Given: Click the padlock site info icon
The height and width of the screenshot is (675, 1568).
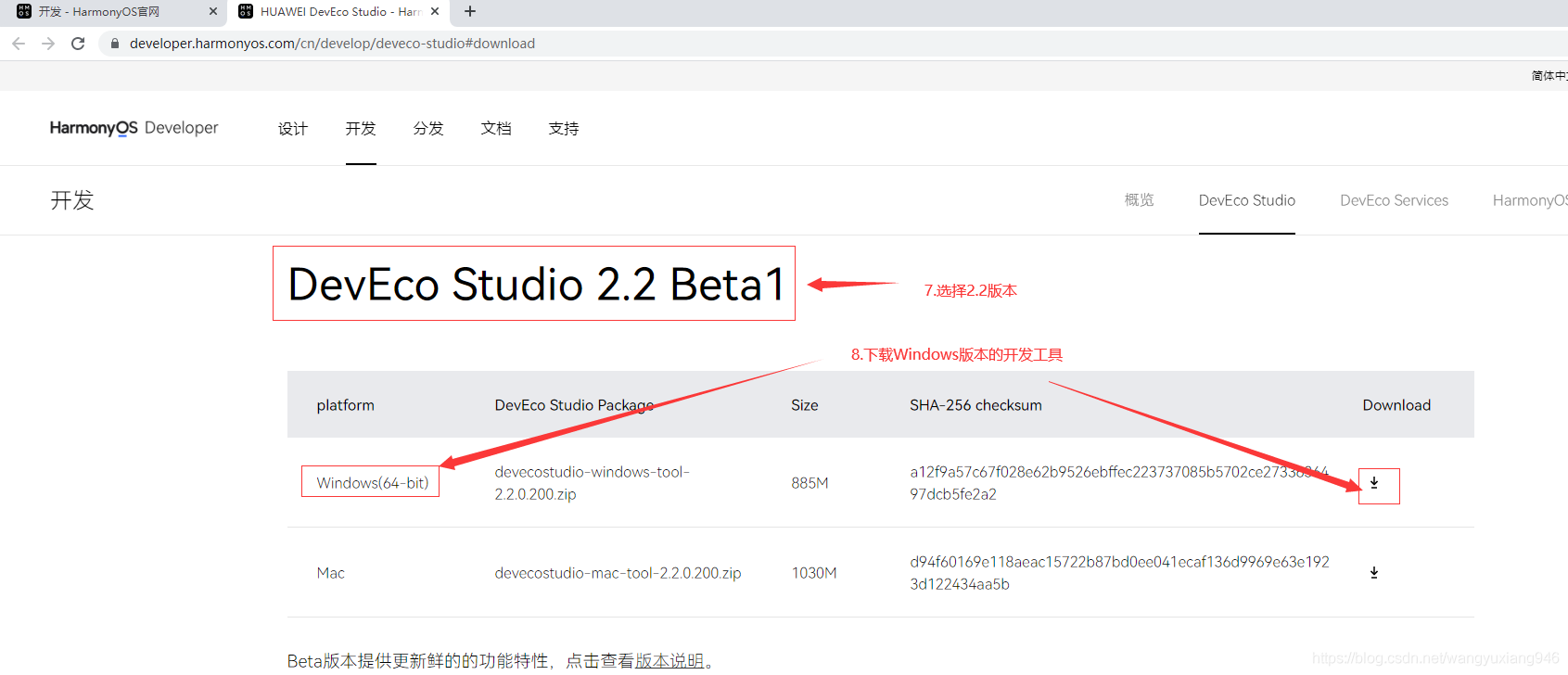Looking at the screenshot, I should coord(115,44).
